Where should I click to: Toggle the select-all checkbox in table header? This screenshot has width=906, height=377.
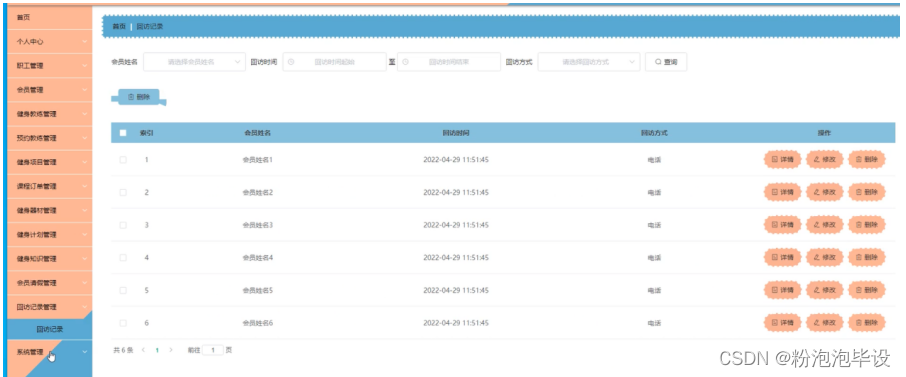(x=123, y=133)
